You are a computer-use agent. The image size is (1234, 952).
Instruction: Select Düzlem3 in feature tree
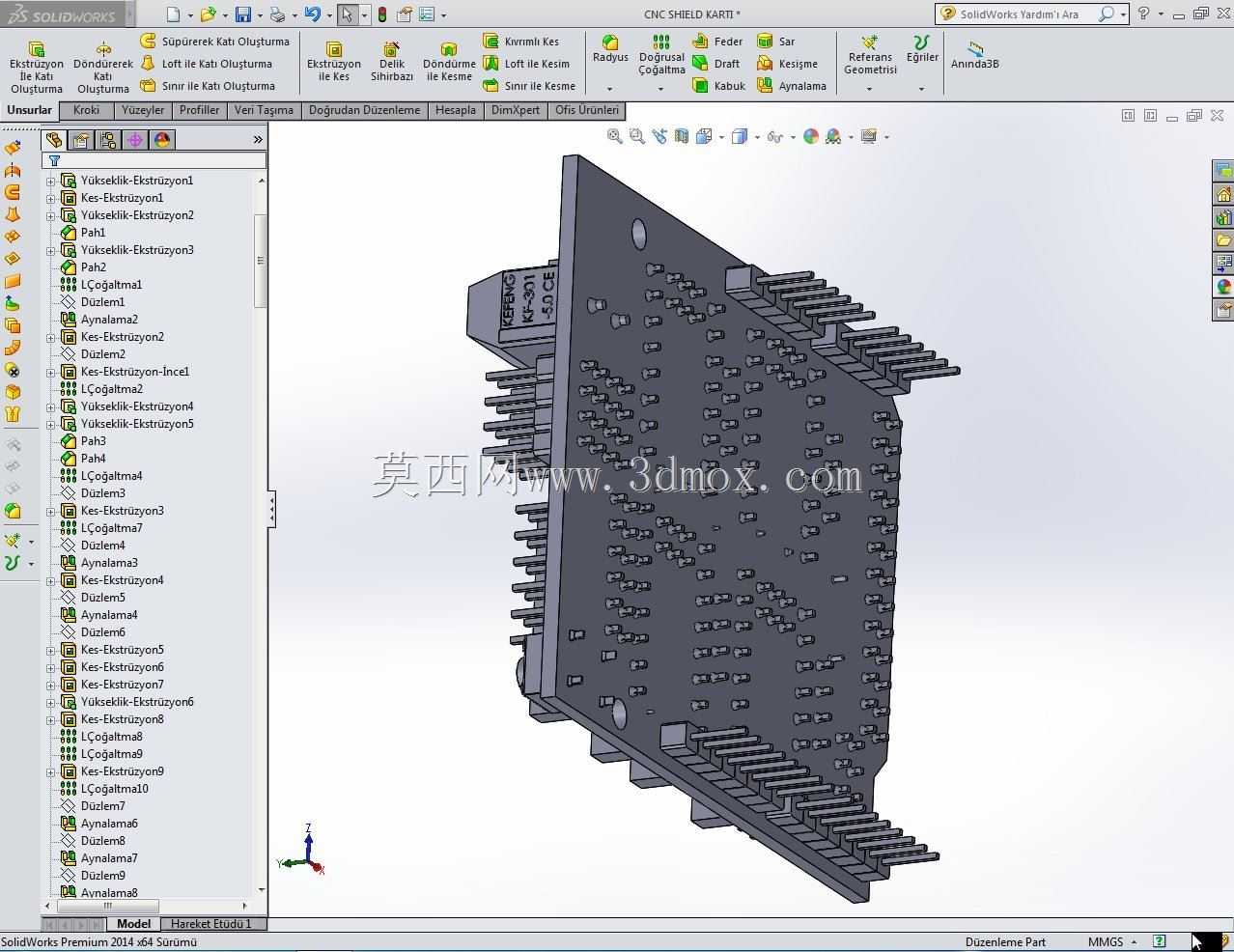point(102,493)
